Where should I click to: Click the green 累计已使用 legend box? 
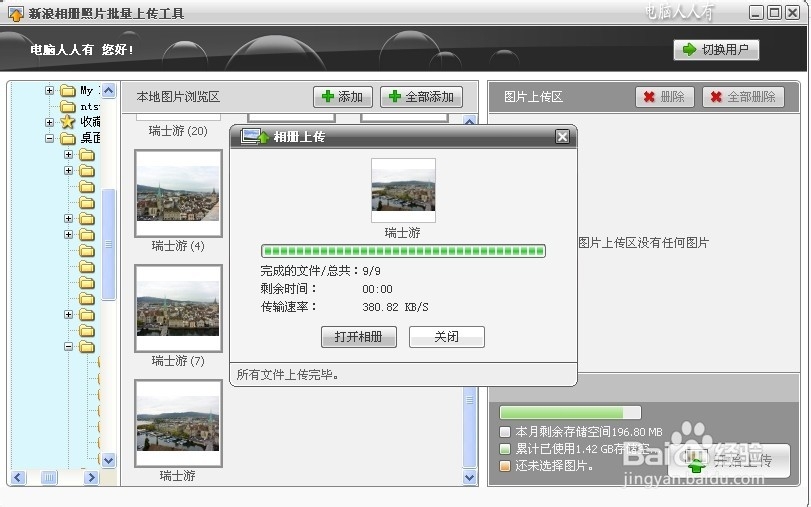coord(505,449)
